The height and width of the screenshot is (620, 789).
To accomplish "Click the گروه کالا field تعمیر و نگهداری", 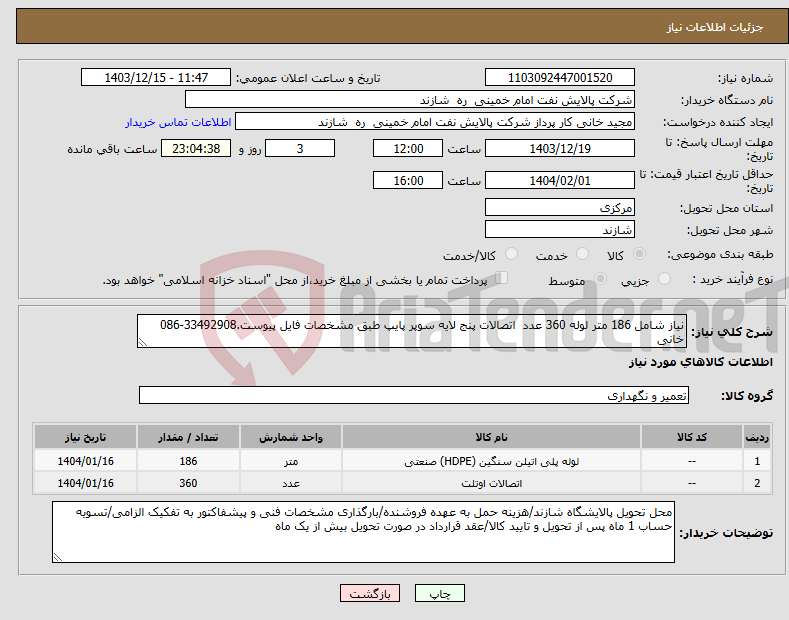I will point(414,396).
